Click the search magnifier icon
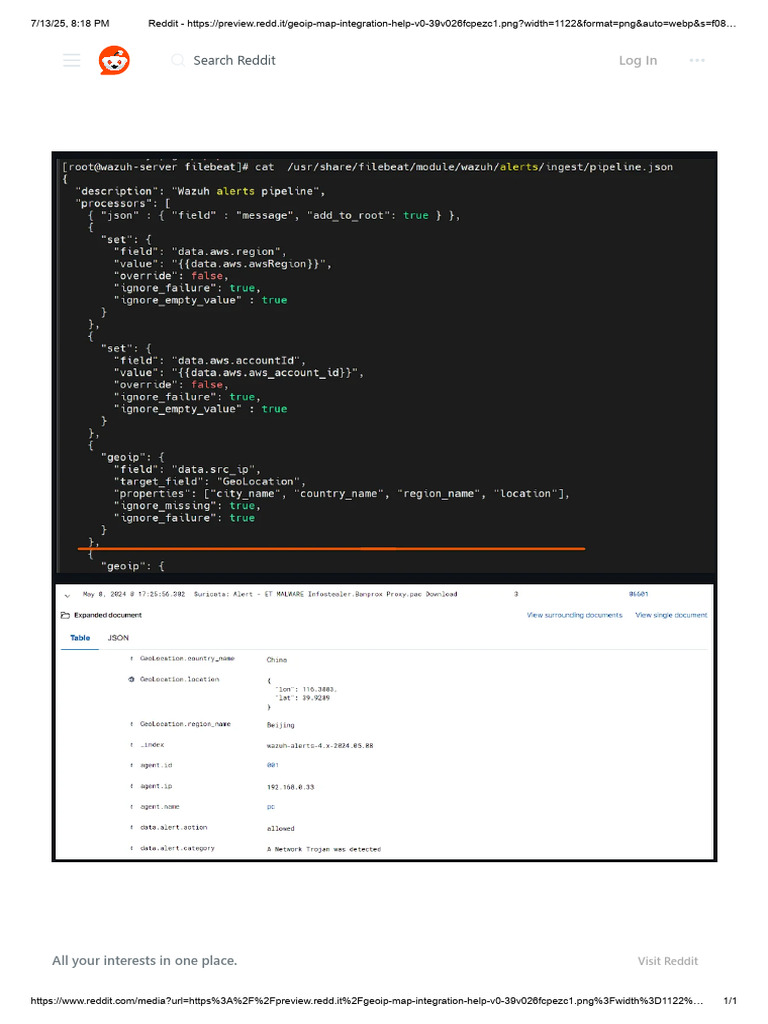Viewport: 768px width, 1024px height. point(178,60)
